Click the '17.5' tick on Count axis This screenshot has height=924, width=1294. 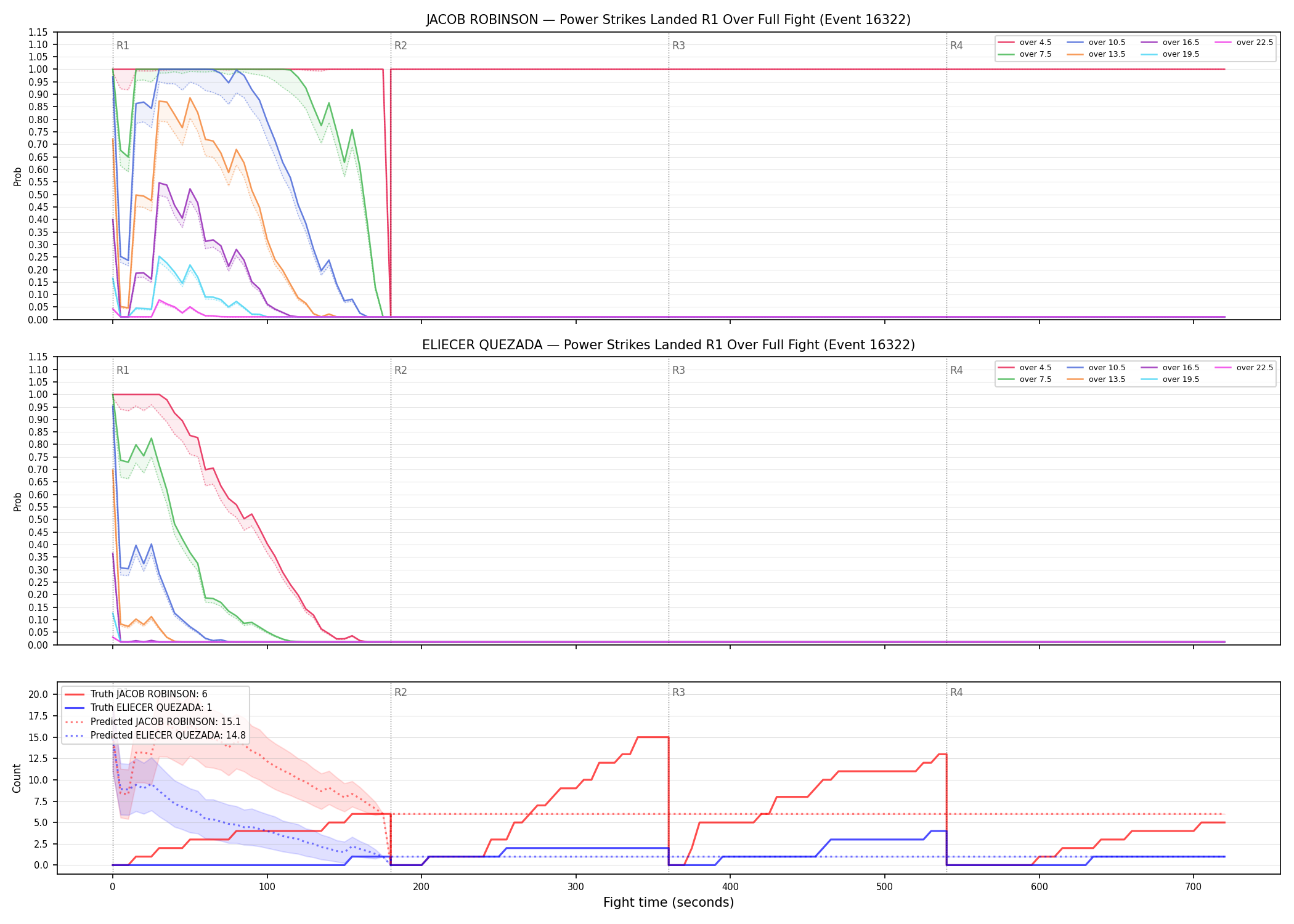(x=38, y=716)
